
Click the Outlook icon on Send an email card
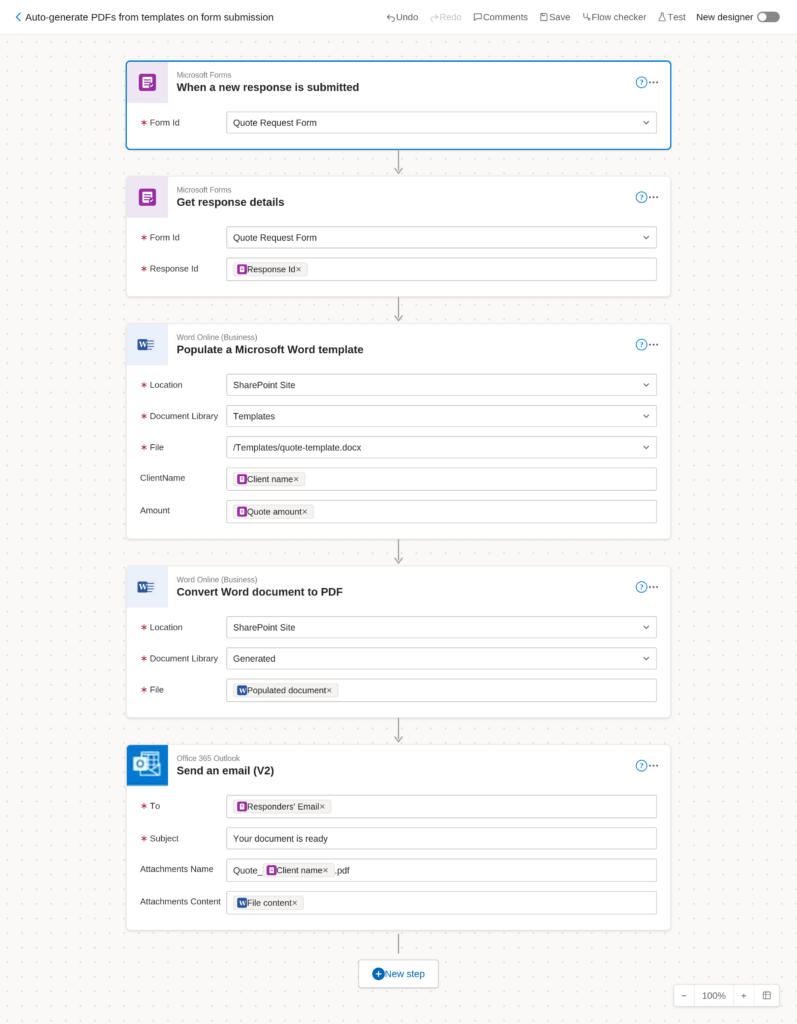[147, 765]
